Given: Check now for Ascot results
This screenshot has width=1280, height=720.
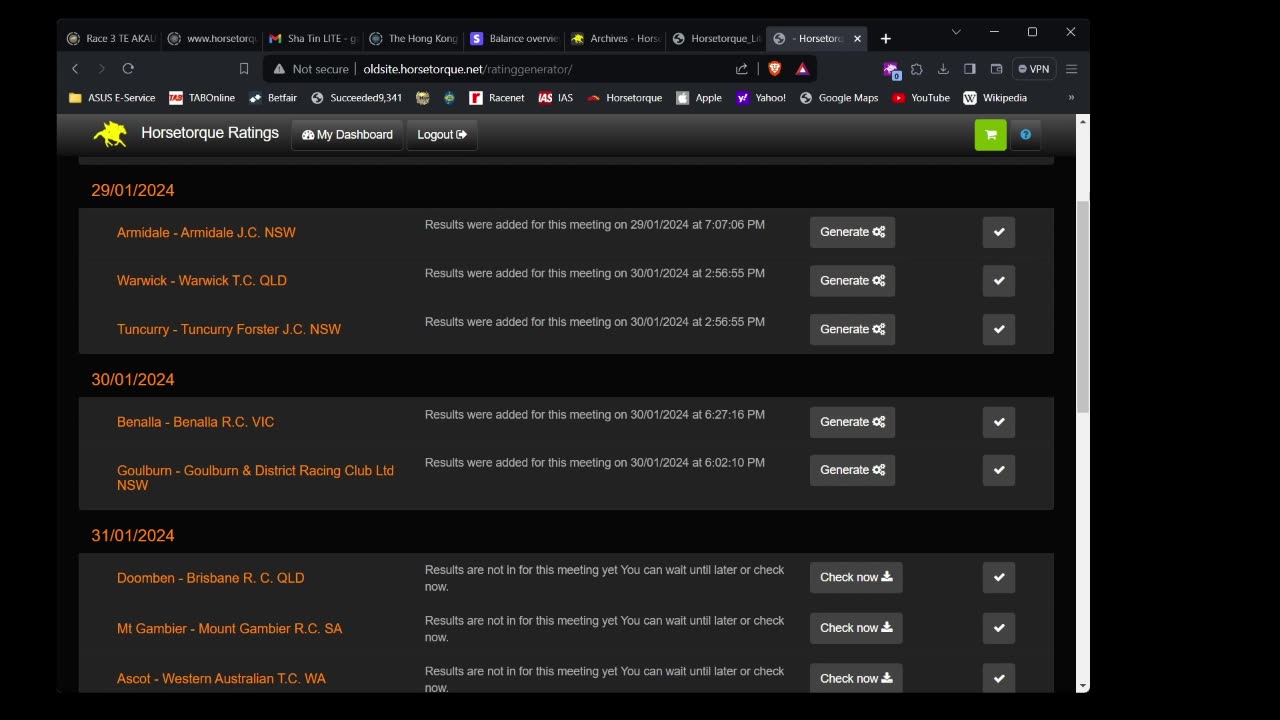Looking at the screenshot, I should point(856,678).
